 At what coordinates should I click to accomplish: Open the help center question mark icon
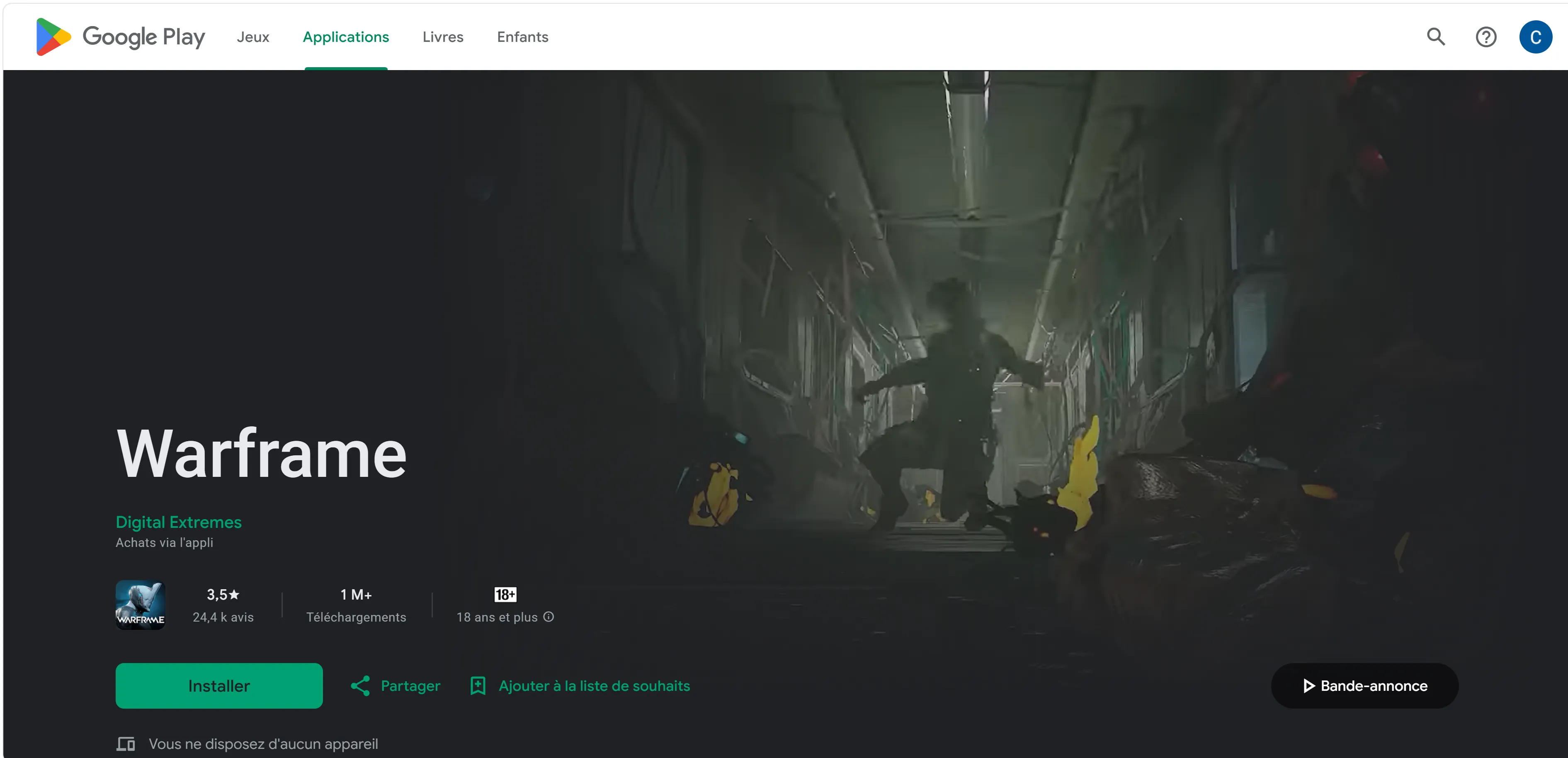tap(1486, 37)
